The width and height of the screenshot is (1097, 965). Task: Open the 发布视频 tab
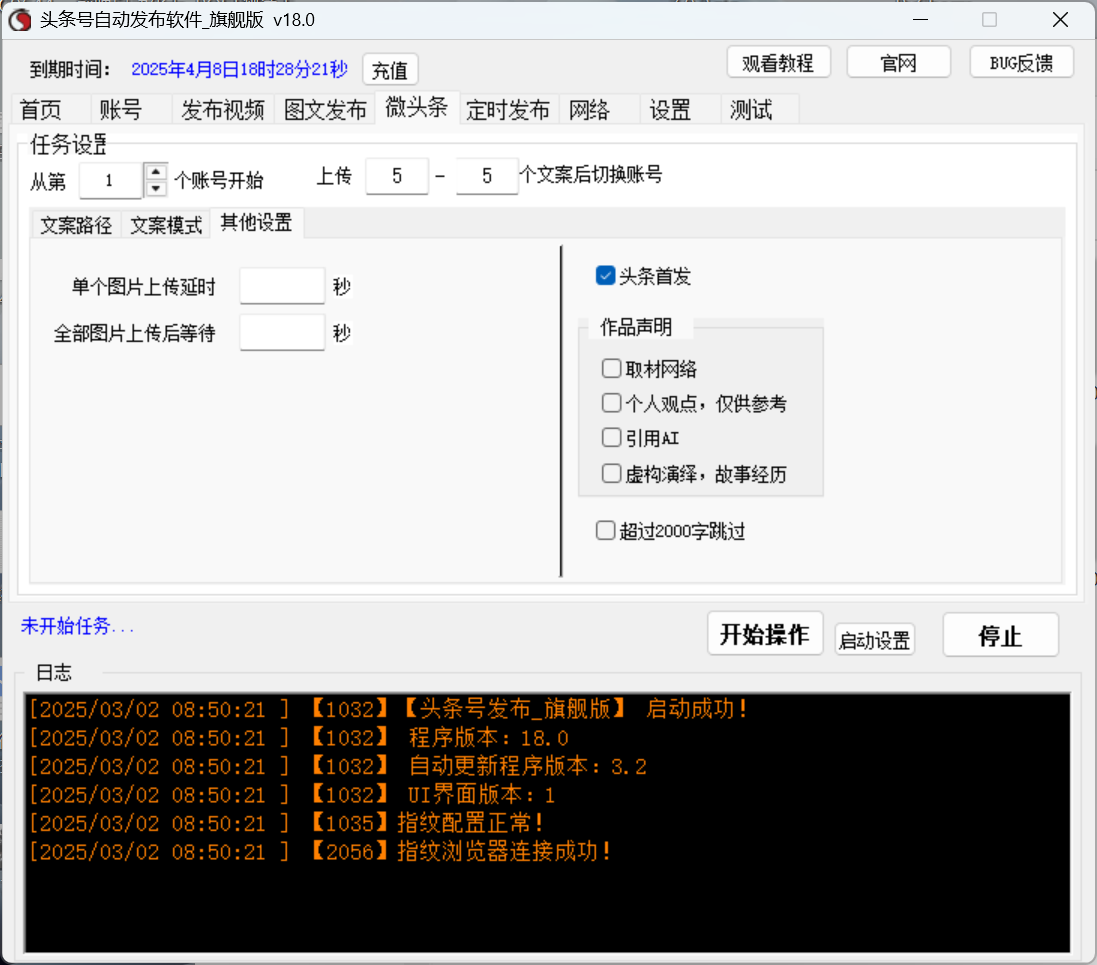click(222, 110)
